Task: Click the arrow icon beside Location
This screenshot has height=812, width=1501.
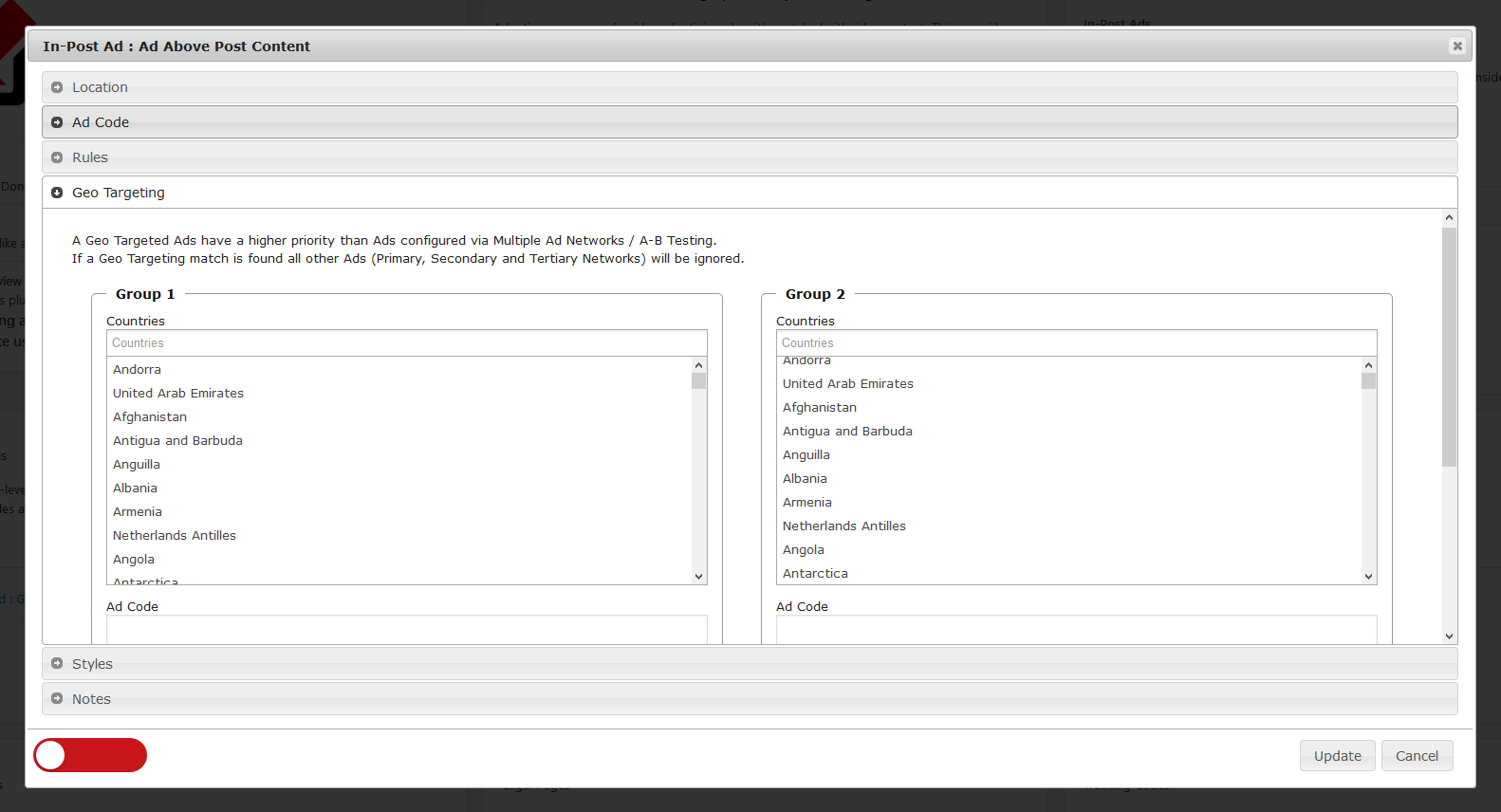Action: point(57,87)
